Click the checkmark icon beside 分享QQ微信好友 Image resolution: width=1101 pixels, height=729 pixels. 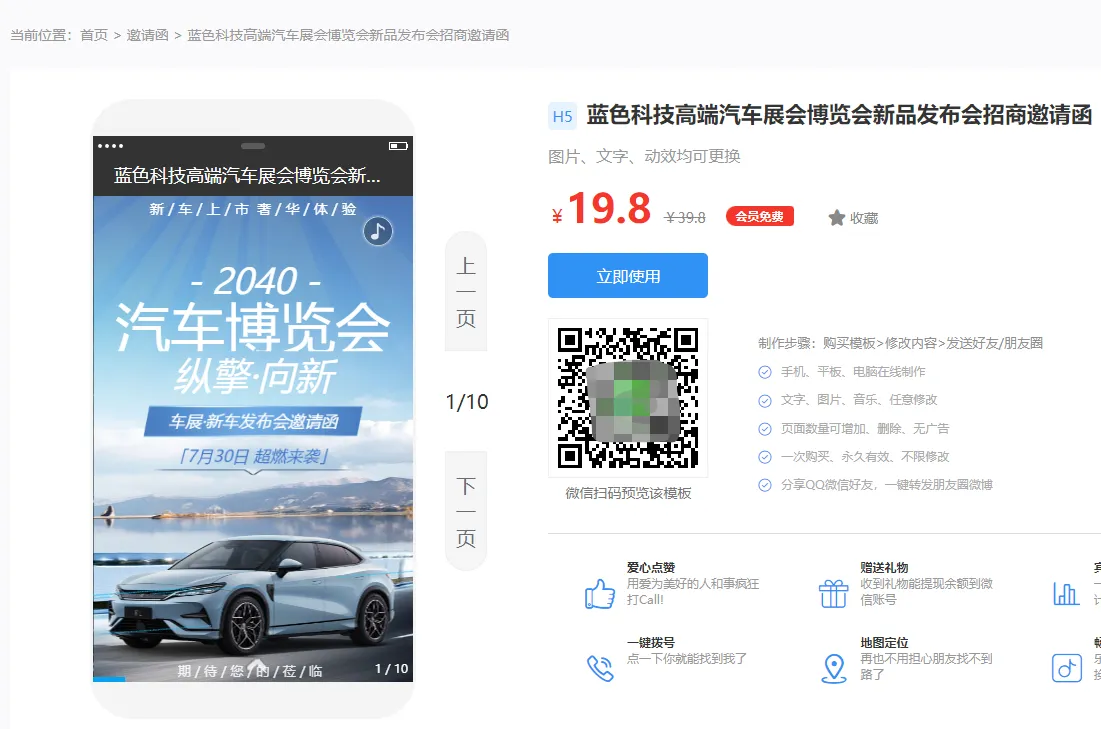click(x=765, y=485)
